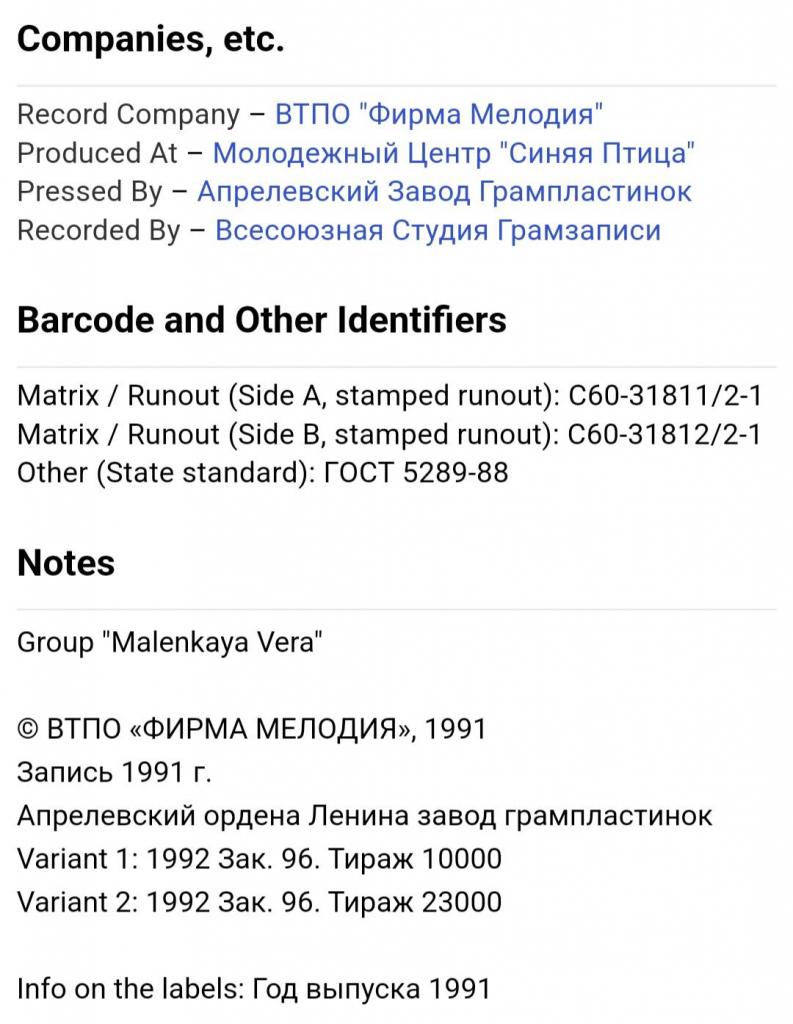
Task: Click the Запись 1991 г. note line
Action: coord(114,772)
